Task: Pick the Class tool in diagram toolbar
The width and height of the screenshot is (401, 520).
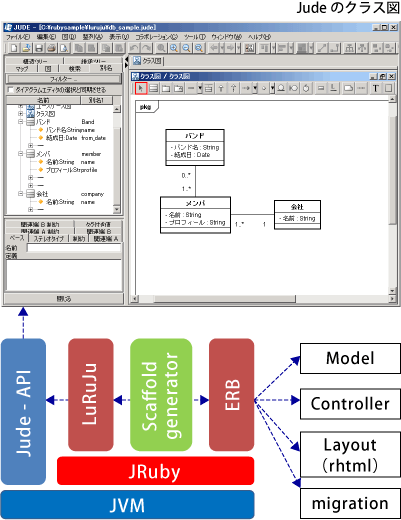Action: tap(153, 88)
